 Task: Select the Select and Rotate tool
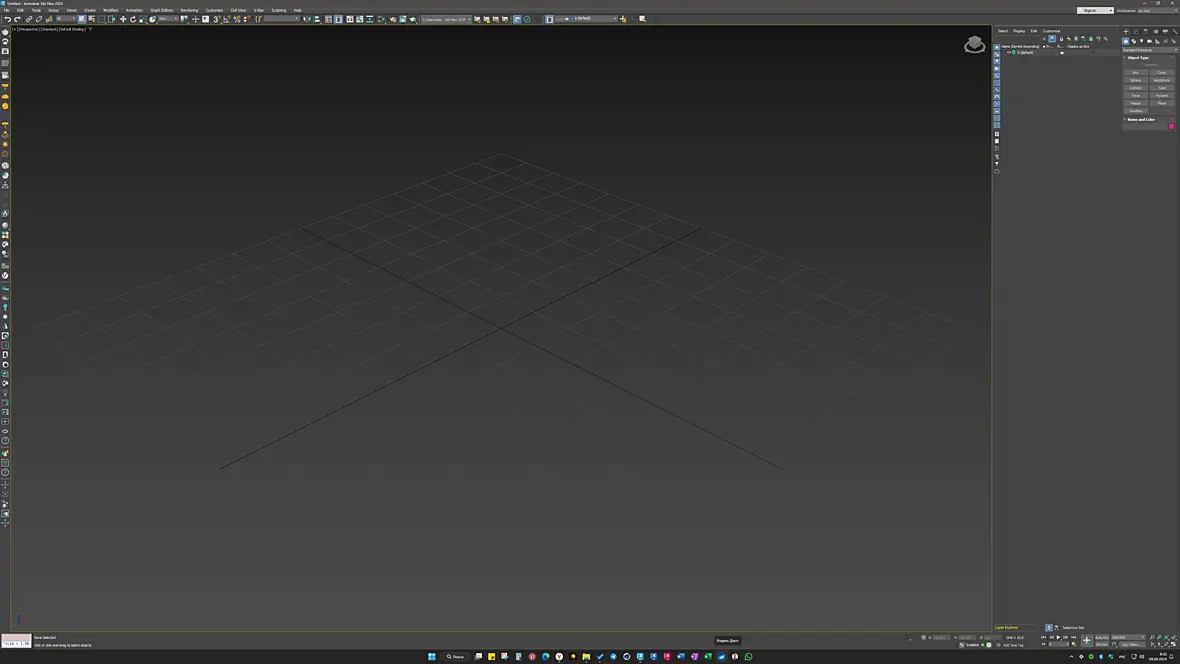click(x=132, y=19)
